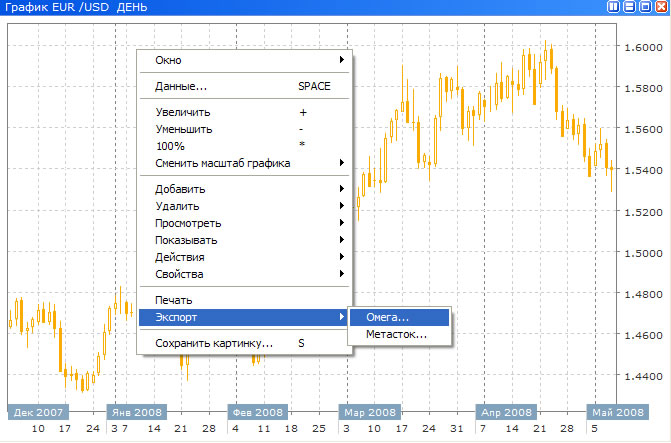
Task: Click Сохранить картинку... menu item
Action: pos(246,343)
